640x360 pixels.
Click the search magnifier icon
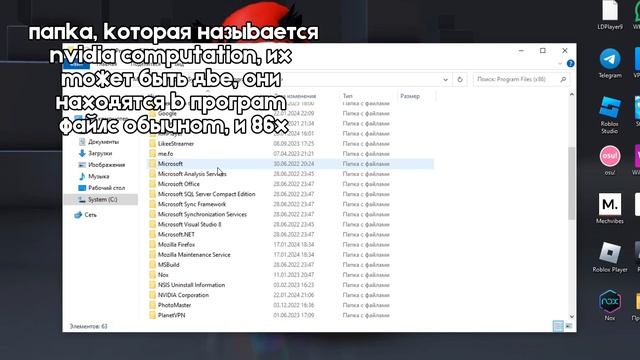tap(563, 80)
